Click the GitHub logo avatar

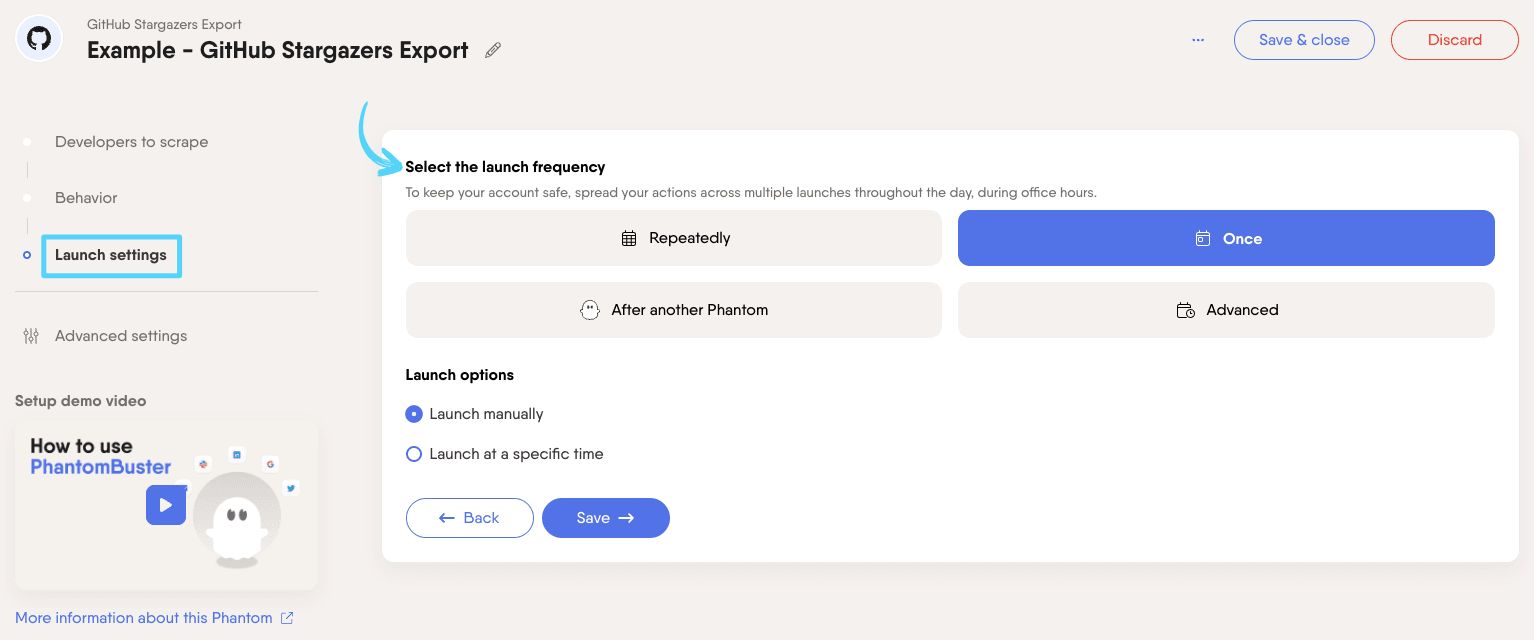[x=38, y=38]
